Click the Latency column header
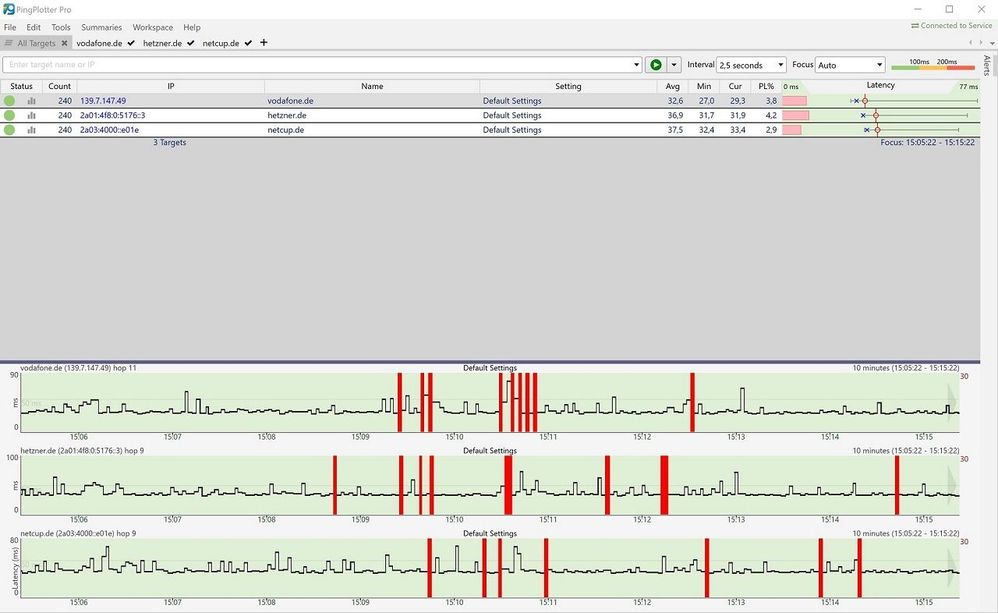This screenshot has height=613, width=998. tap(881, 85)
